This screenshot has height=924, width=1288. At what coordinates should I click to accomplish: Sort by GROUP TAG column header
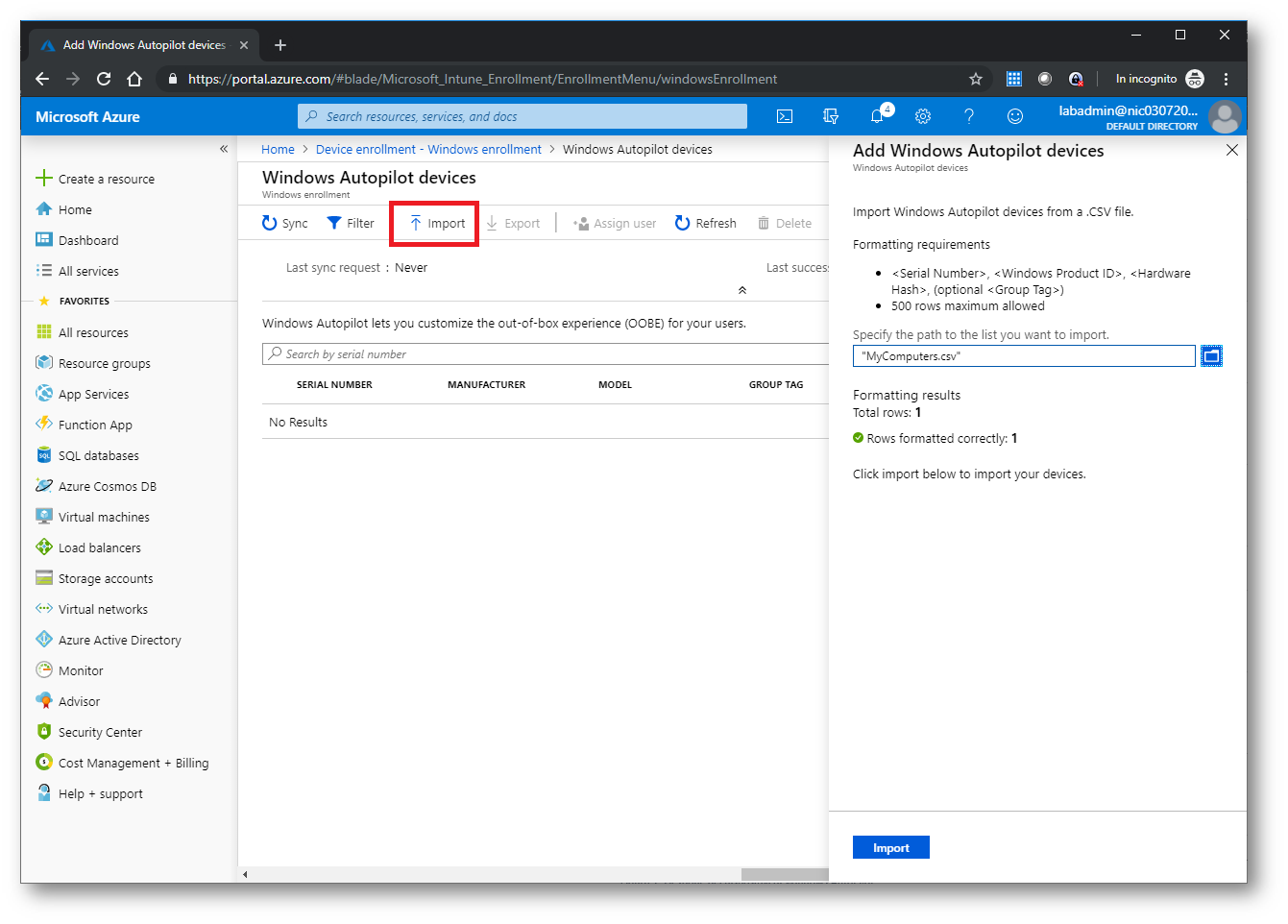pos(776,384)
